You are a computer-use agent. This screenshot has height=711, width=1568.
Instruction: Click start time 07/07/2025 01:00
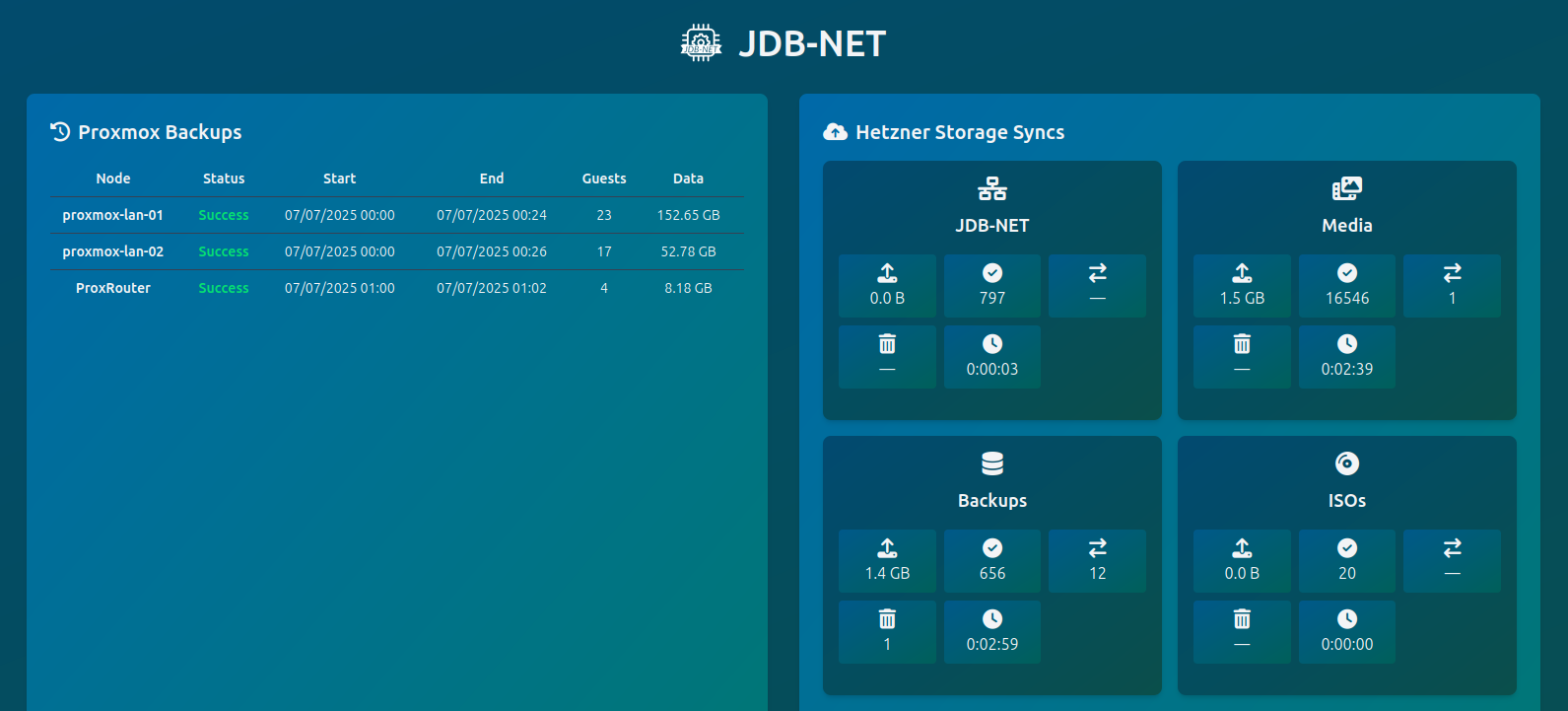pyautogui.click(x=340, y=288)
